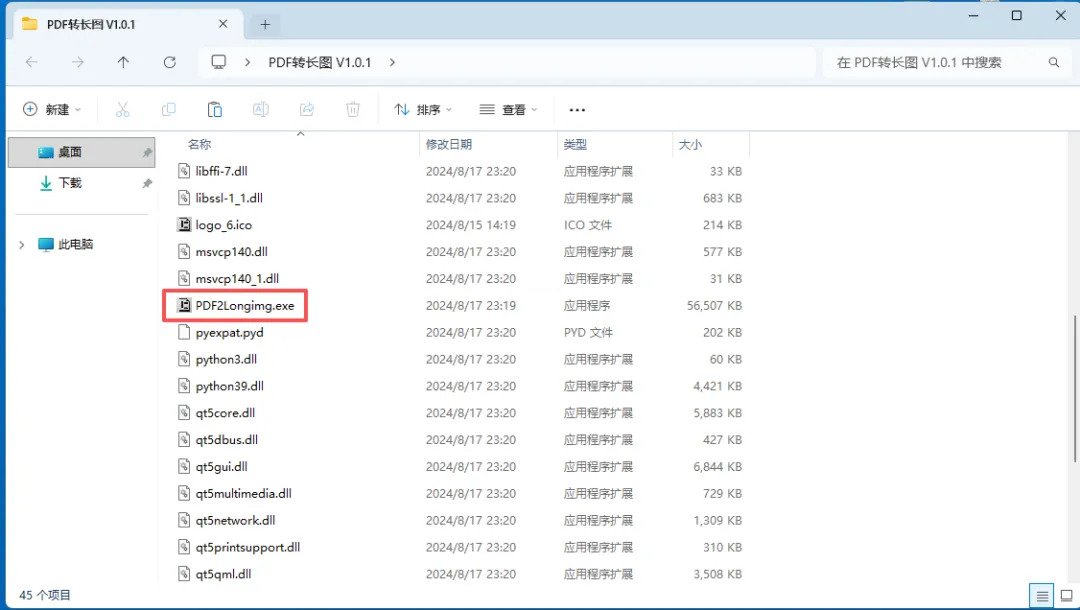Click the Share icon in toolbar
Image resolution: width=1080 pixels, height=610 pixels.
click(307, 109)
